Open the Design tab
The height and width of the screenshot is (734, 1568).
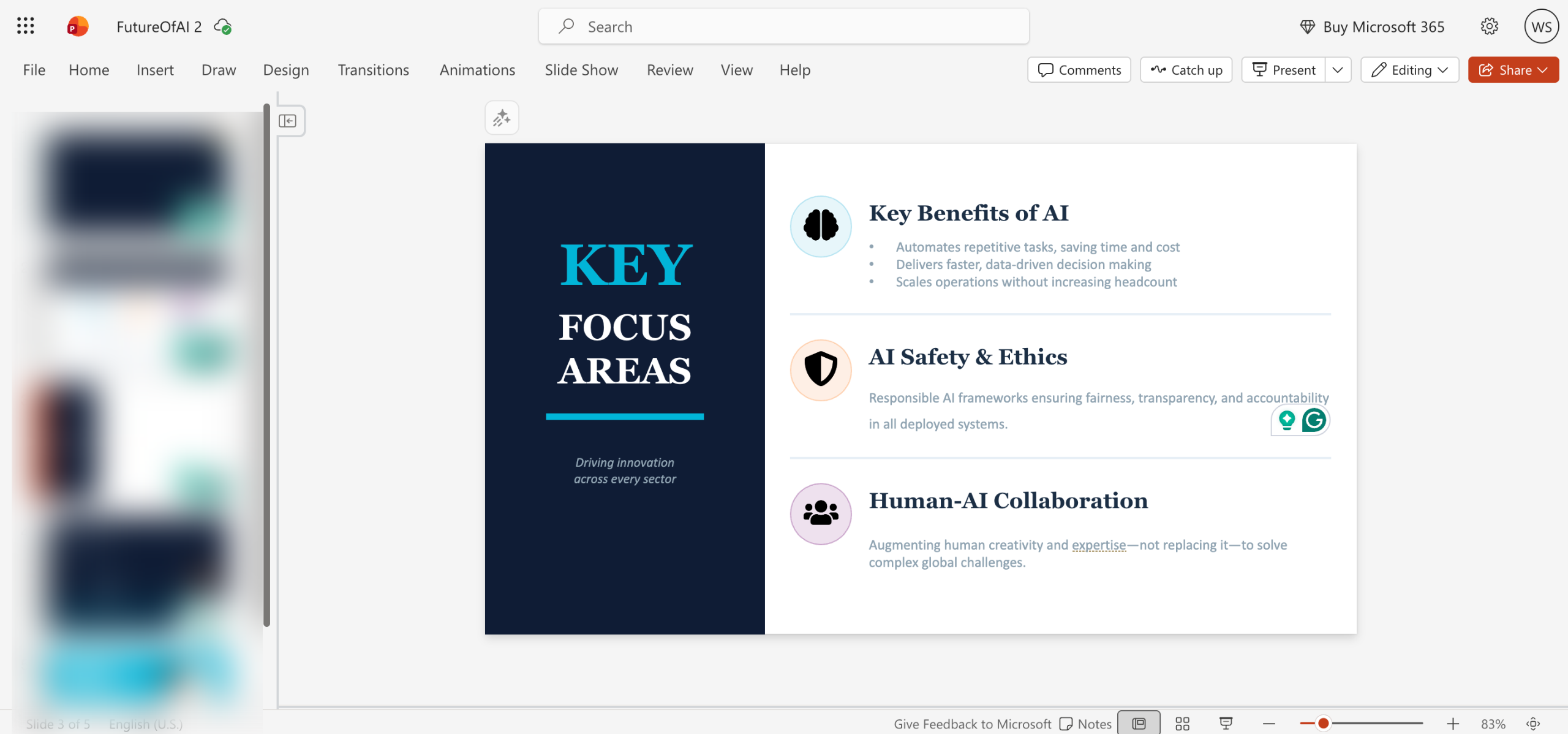(285, 70)
